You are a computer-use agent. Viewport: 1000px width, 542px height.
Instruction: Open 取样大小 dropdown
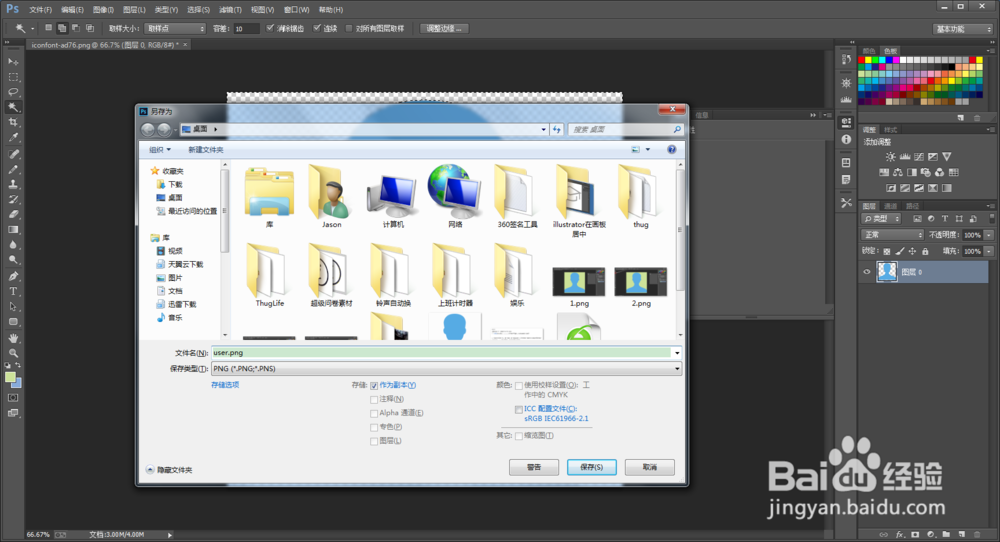click(x=175, y=29)
